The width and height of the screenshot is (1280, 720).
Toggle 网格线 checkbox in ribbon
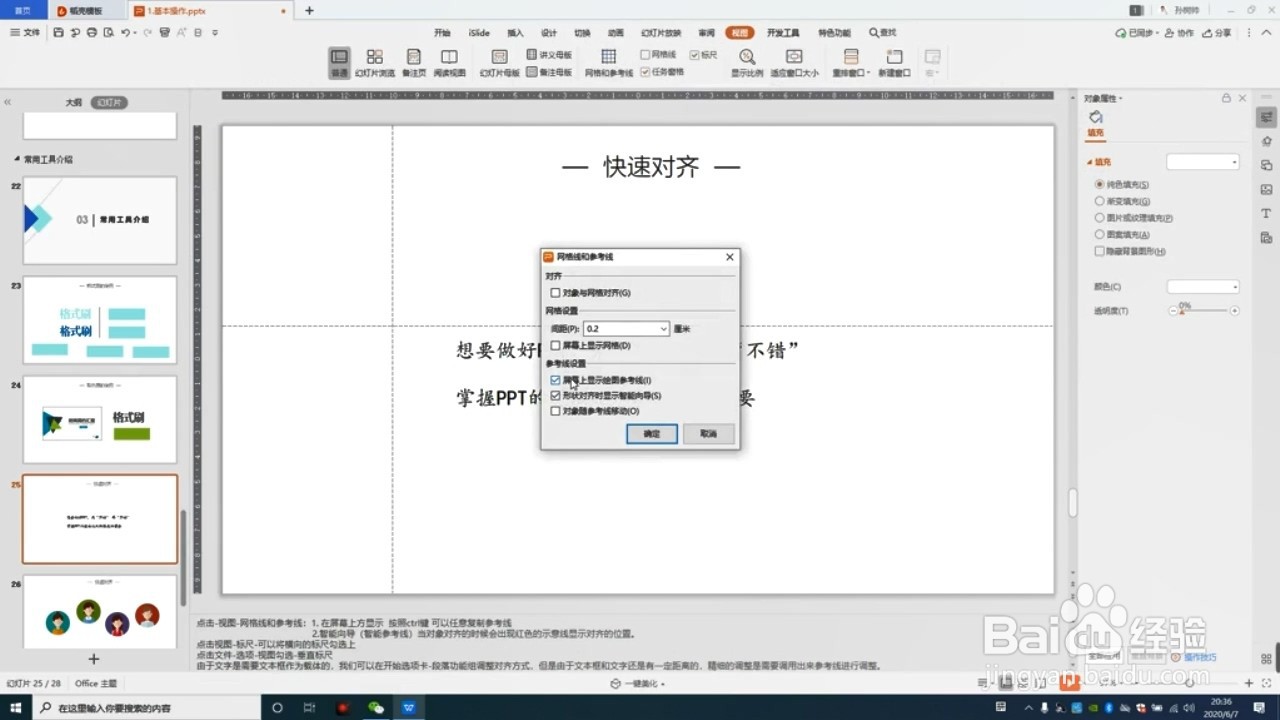[x=645, y=55]
